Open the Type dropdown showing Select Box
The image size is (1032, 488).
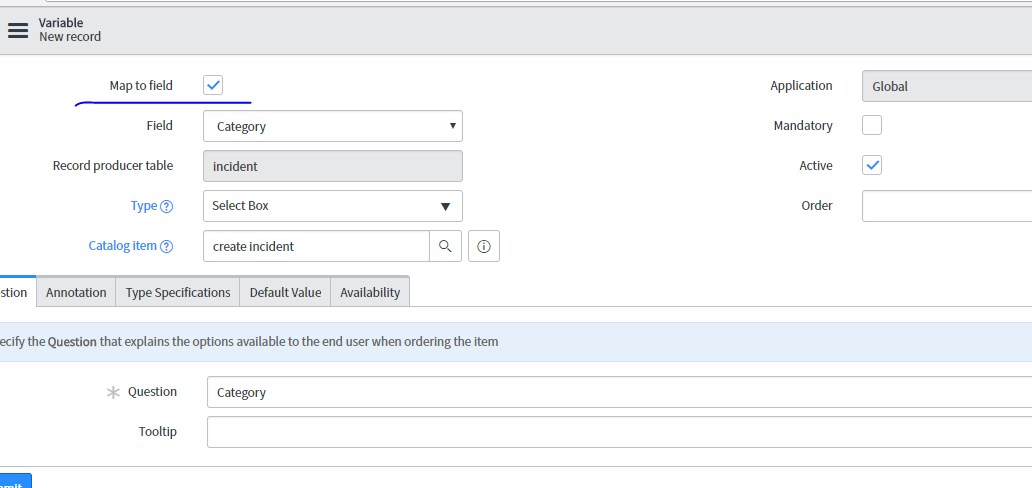333,206
